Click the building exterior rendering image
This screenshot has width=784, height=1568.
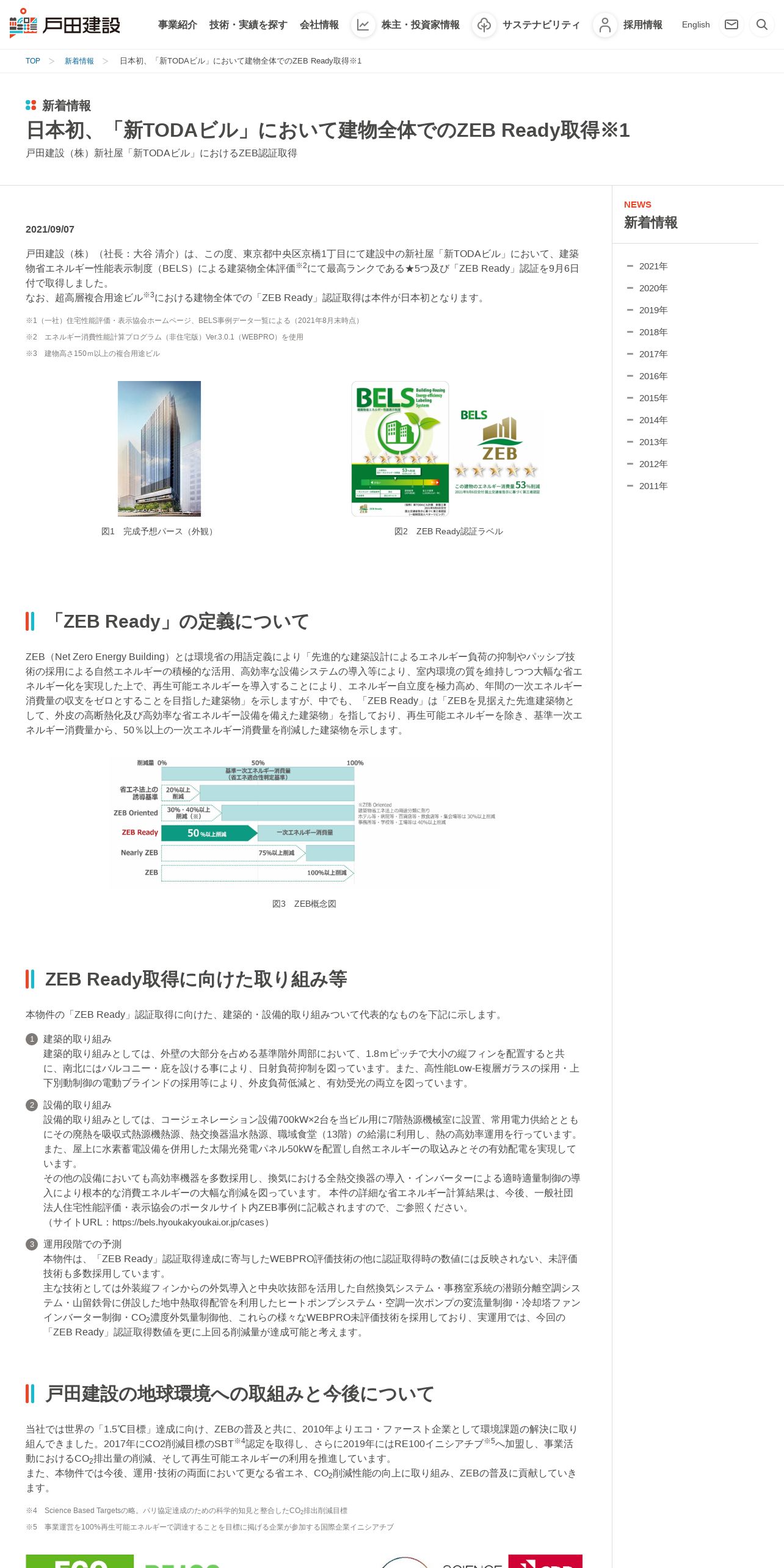click(159, 449)
